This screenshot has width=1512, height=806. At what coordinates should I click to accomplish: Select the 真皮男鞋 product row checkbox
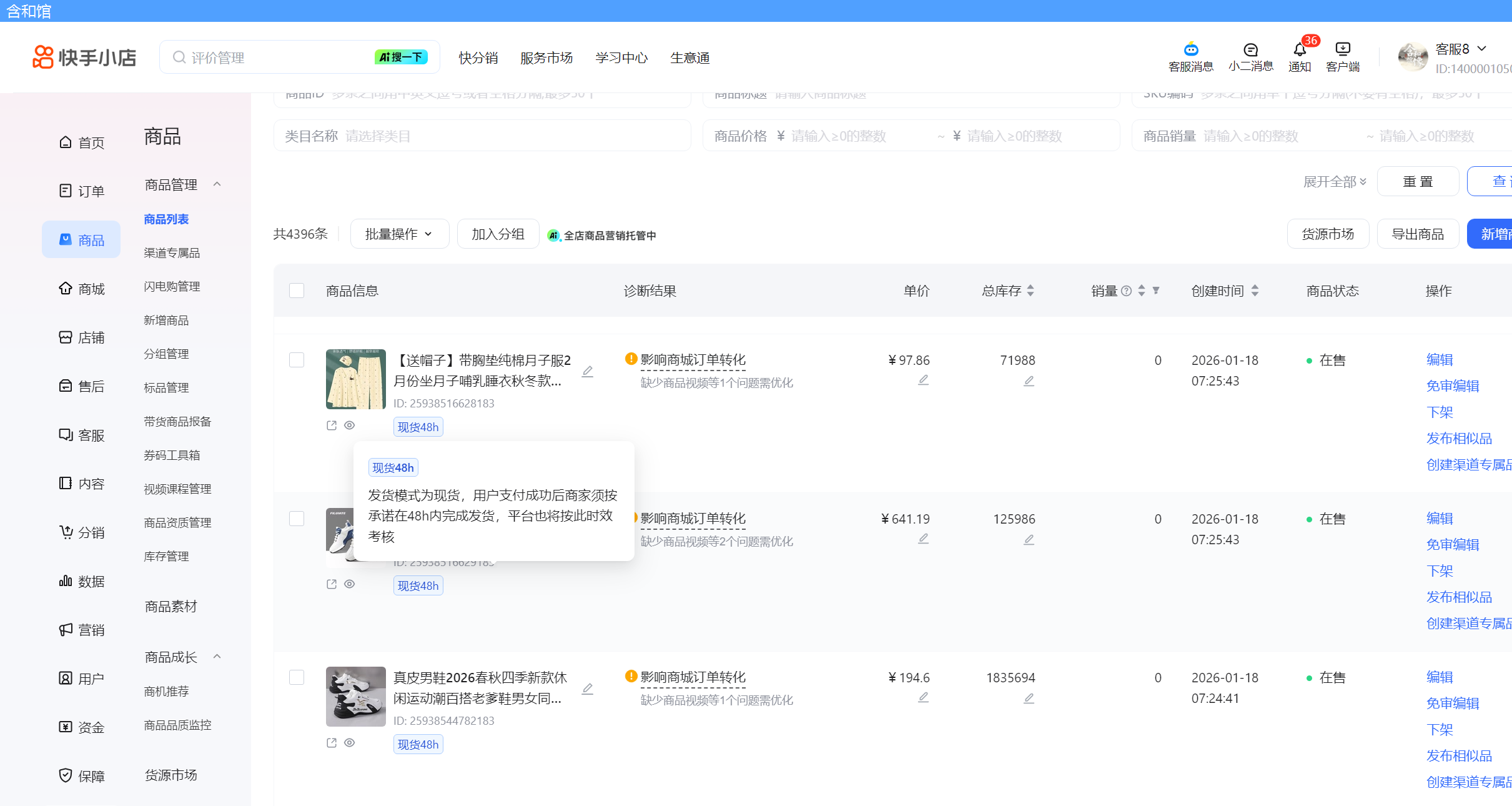[x=296, y=677]
